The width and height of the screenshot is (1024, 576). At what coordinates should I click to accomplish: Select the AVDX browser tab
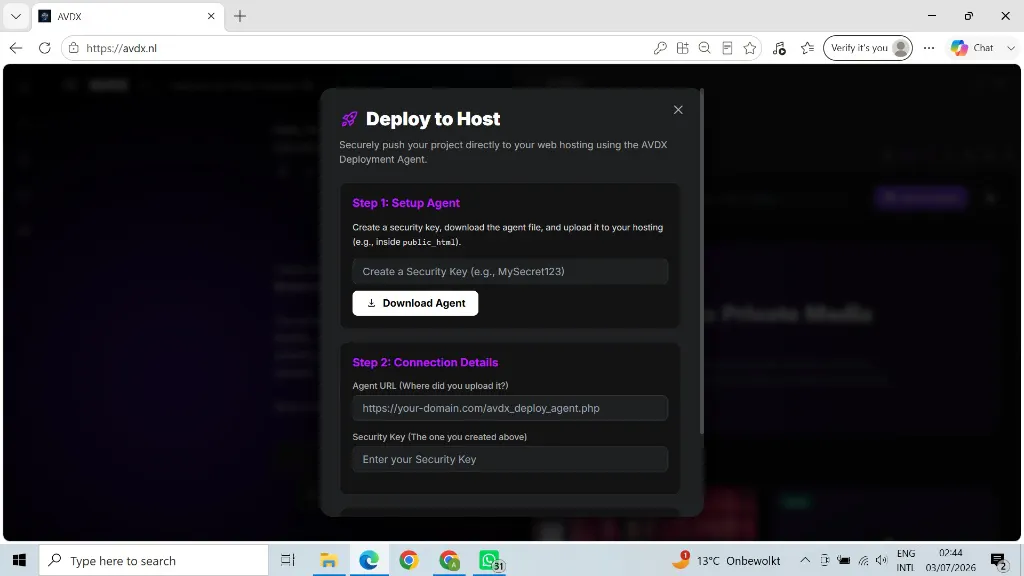pos(127,16)
